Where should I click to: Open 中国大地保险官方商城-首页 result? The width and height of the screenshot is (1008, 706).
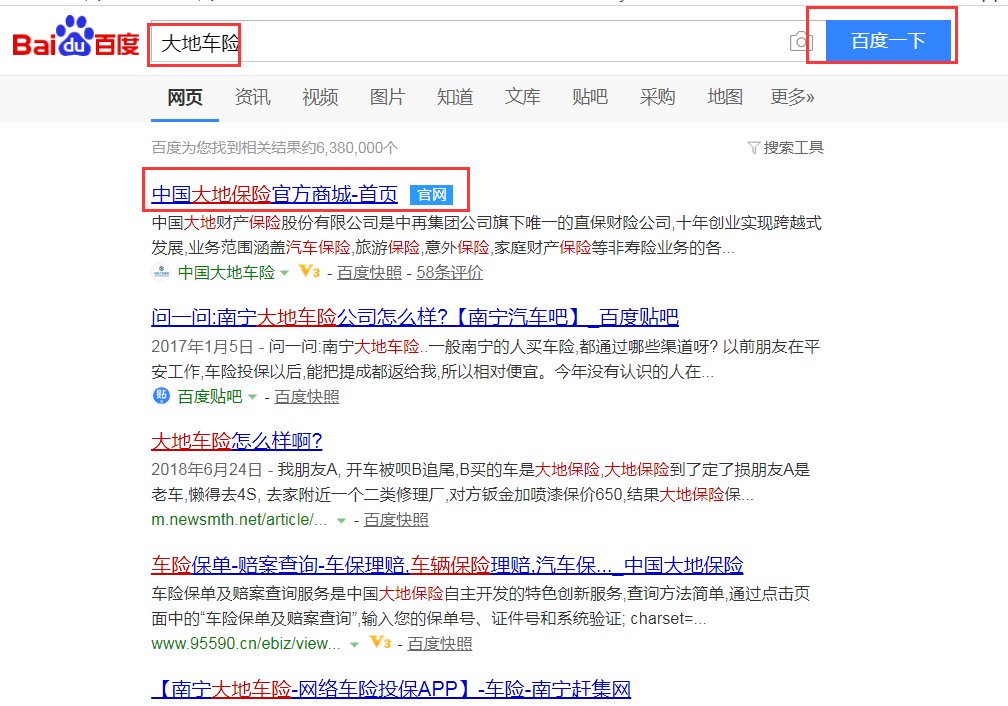pyautogui.click(x=274, y=194)
